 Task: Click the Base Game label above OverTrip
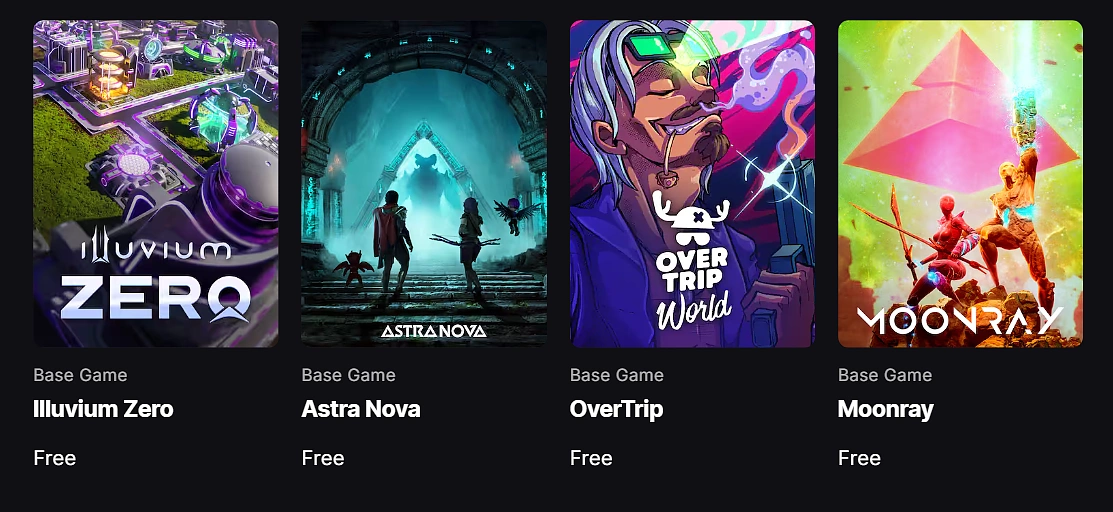click(617, 375)
